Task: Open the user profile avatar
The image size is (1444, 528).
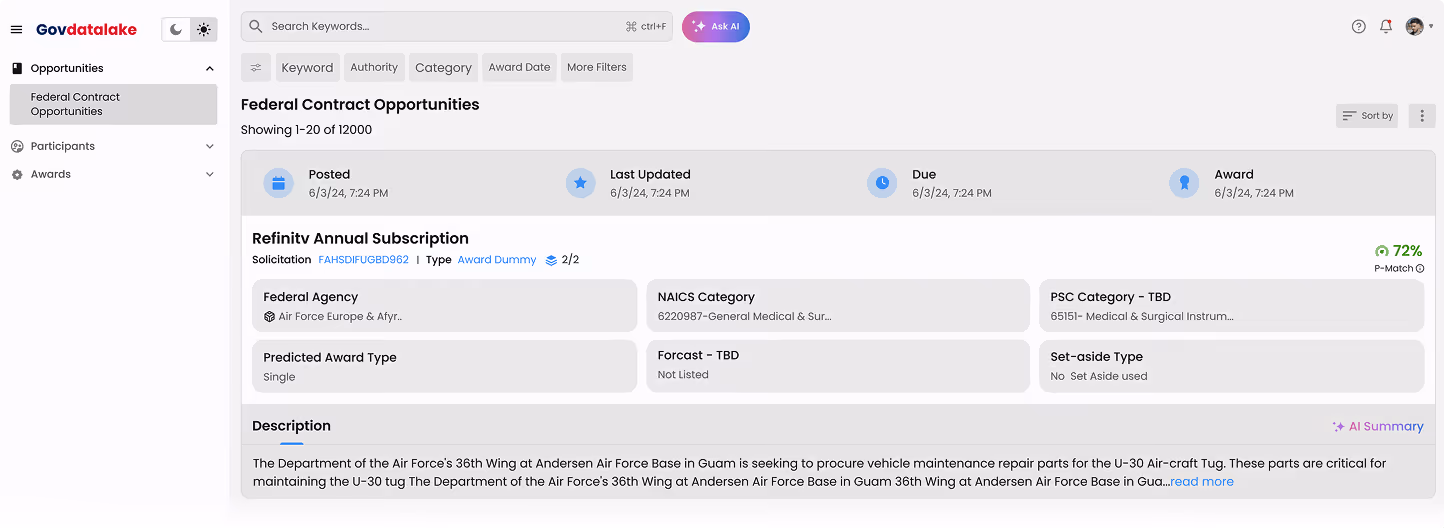Action: click(x=1414, y=27)
